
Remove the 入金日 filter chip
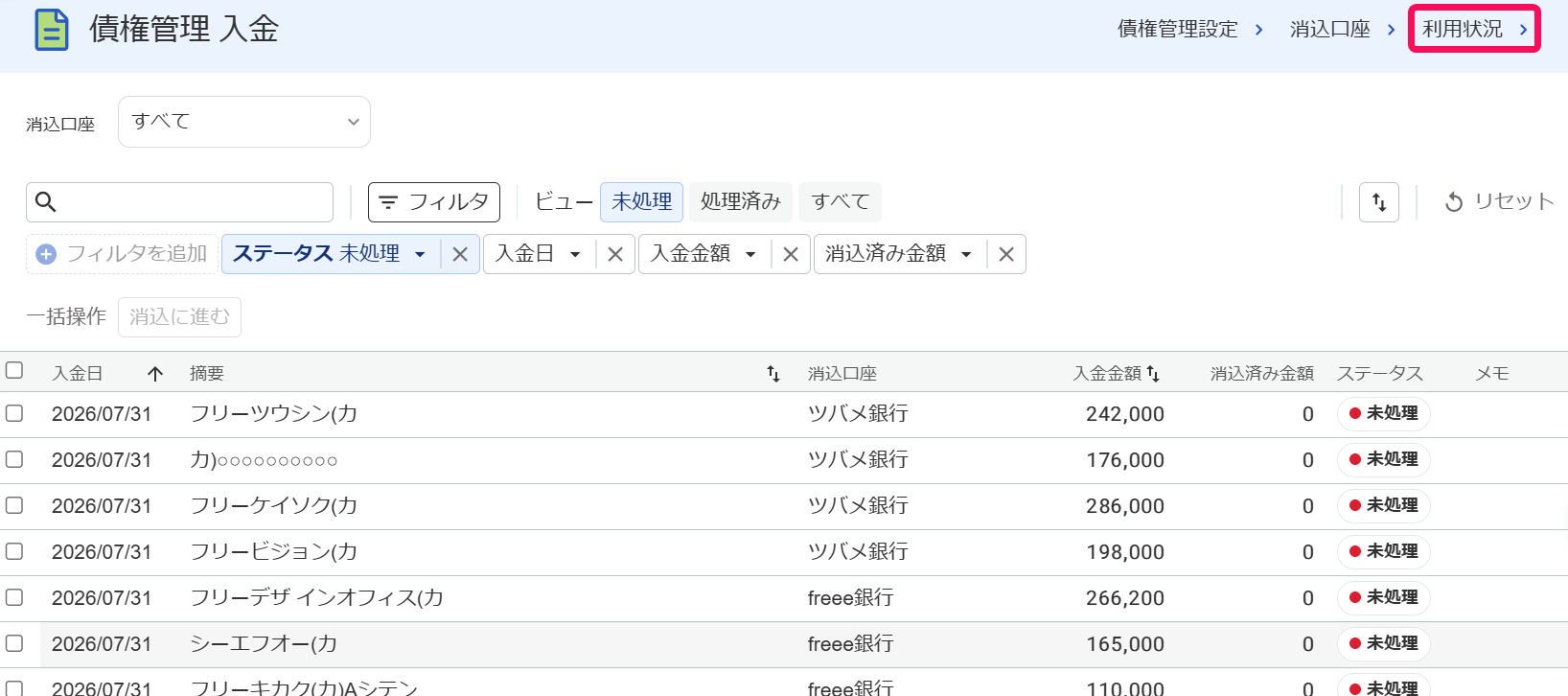[x=615, y=254]
